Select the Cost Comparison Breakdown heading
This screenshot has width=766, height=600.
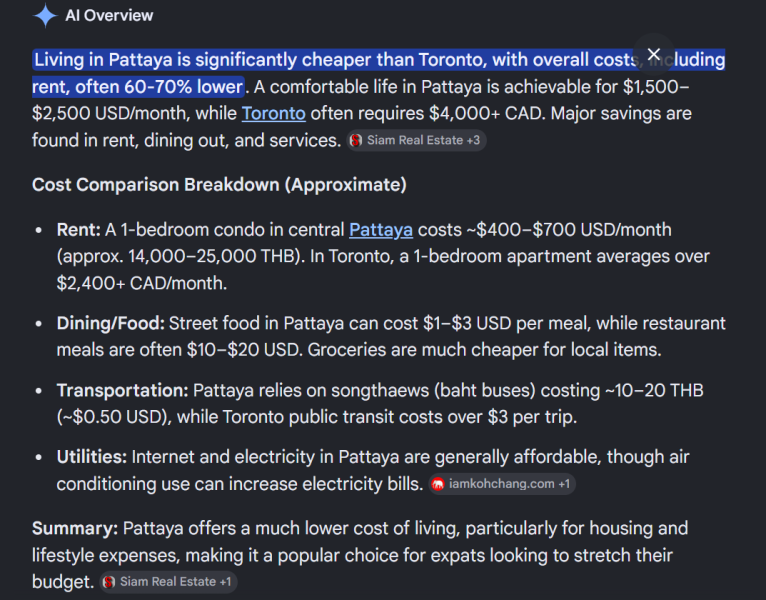(x=219, y=185)
